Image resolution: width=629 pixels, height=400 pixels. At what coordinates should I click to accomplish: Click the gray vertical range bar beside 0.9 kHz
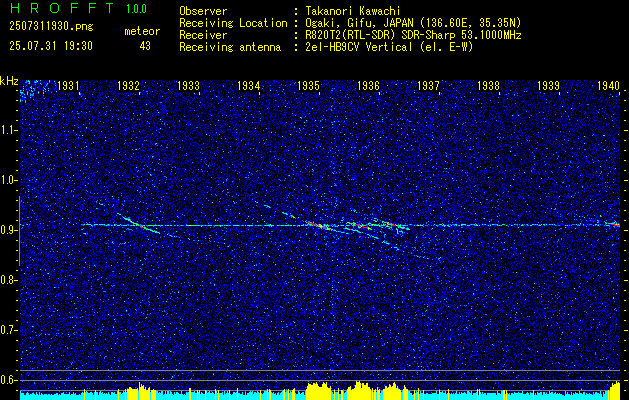click(x=19, y=231)
